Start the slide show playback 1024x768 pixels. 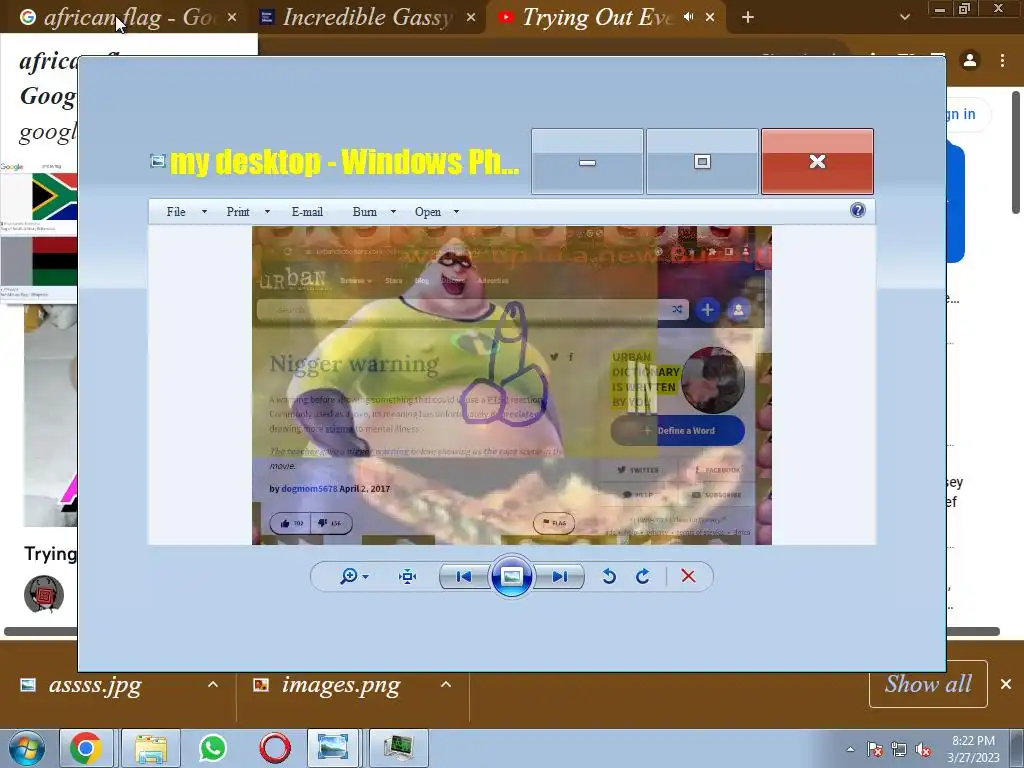point(511,577)
